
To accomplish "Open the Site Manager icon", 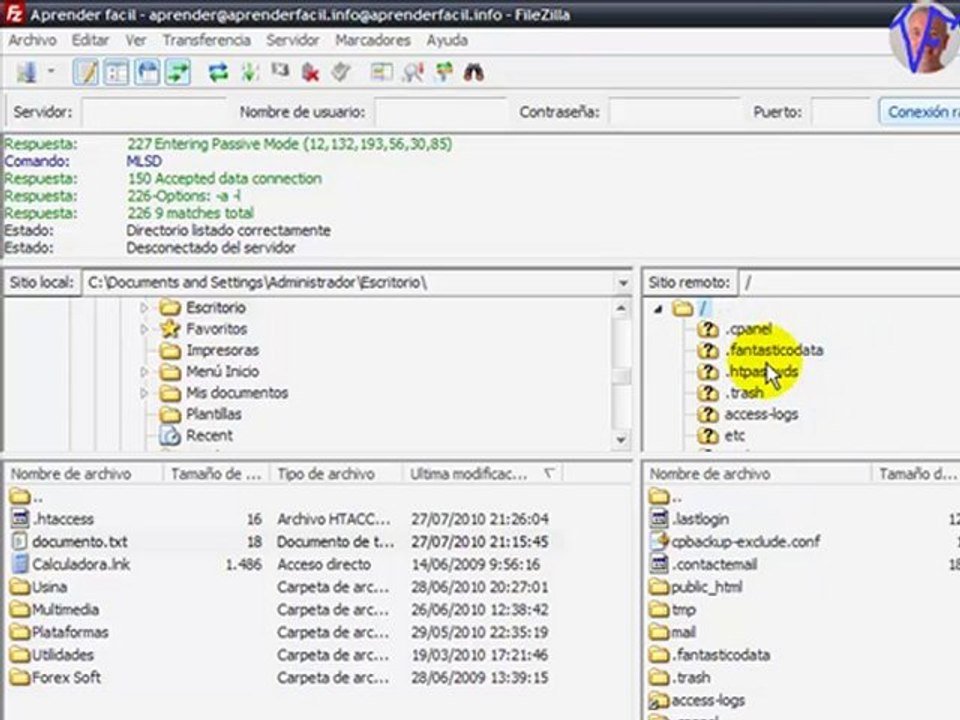I will point(26,73).
